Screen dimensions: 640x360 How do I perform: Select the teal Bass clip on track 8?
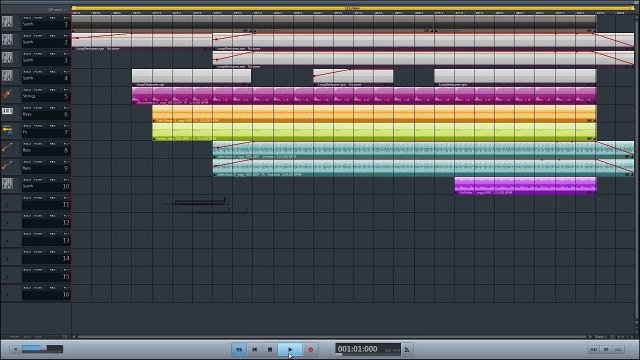coord(423,149)
